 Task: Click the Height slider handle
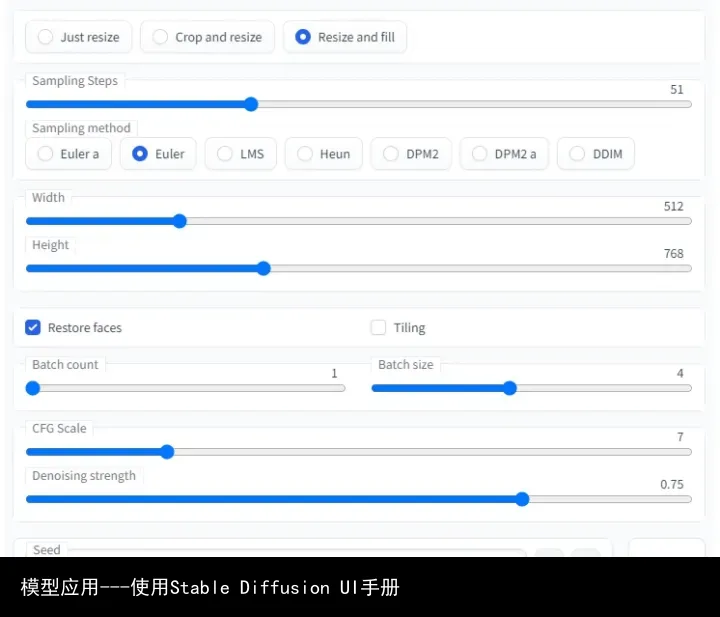[263, 268]
